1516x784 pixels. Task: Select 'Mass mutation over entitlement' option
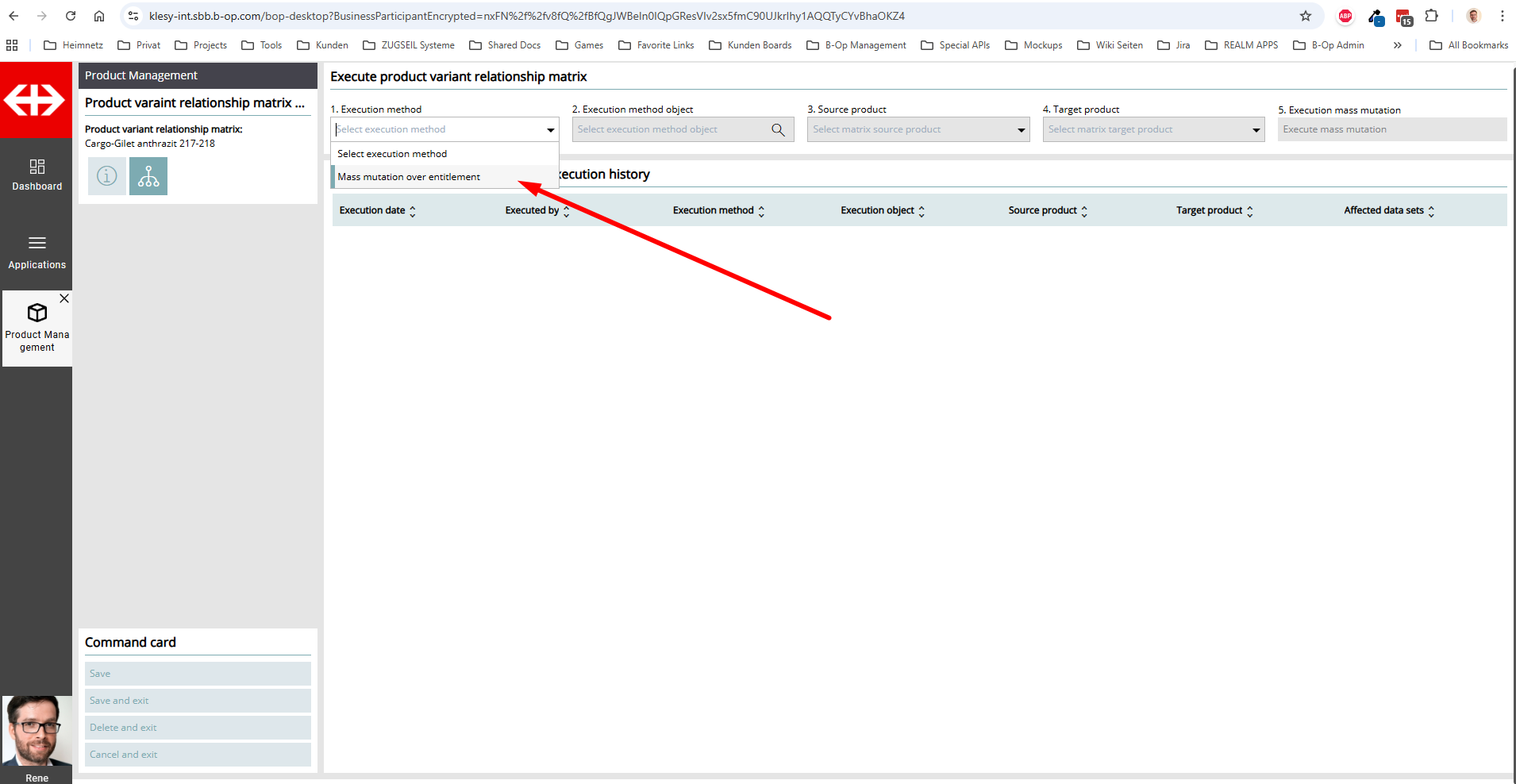pos(409,177)
